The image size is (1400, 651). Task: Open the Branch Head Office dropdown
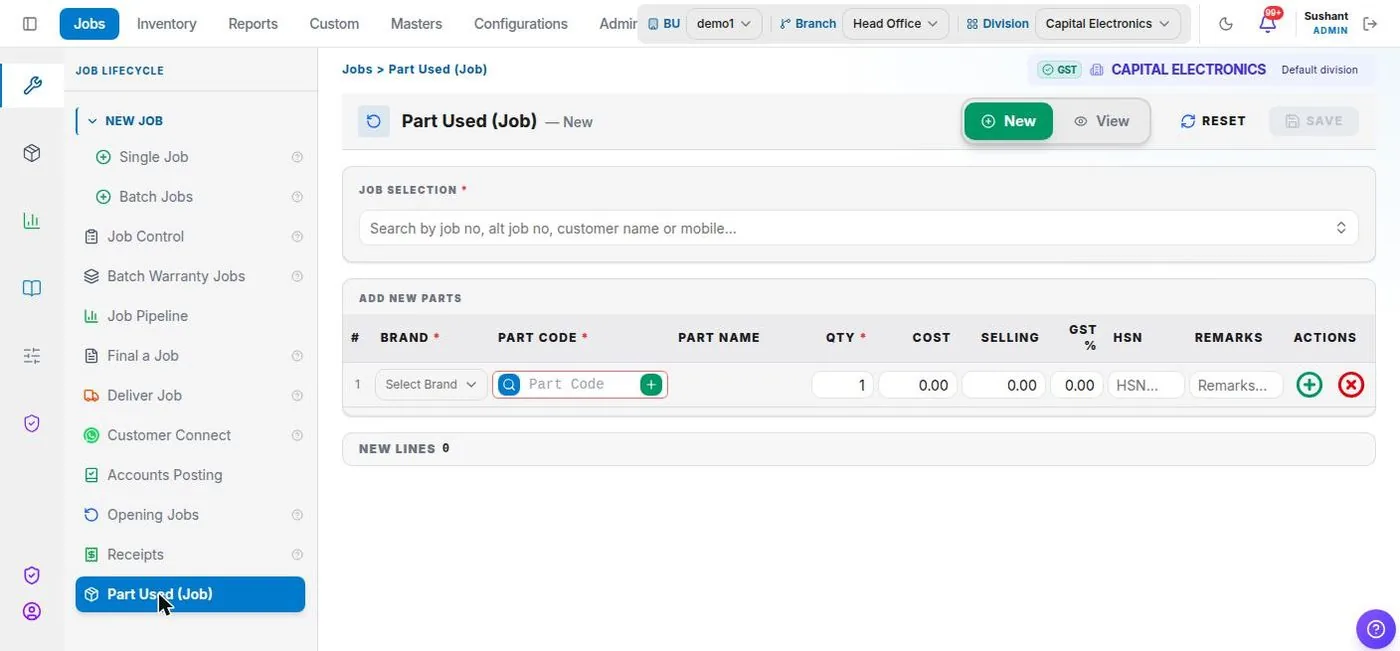pos(895,24)
